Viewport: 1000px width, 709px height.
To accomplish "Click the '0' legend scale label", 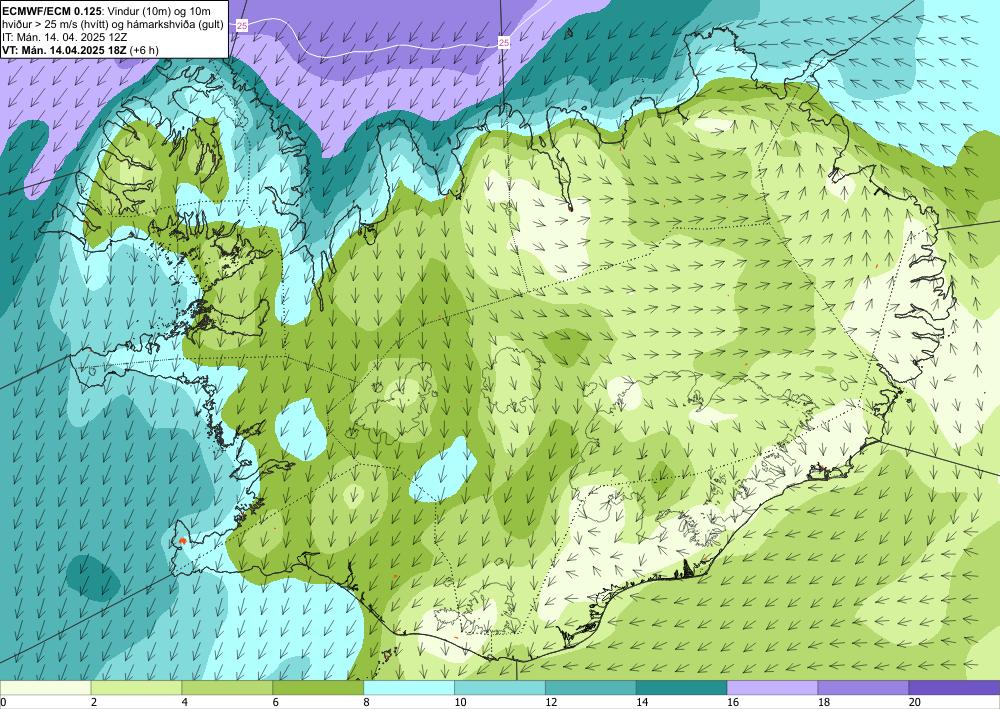I will [3, 703].
